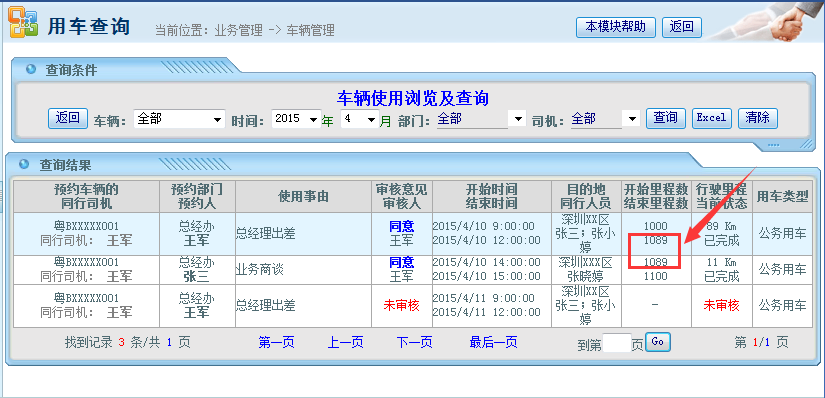825x398 pixels.
Task: Click the globe icon beside 查询结果
Action: pos(24,164)
